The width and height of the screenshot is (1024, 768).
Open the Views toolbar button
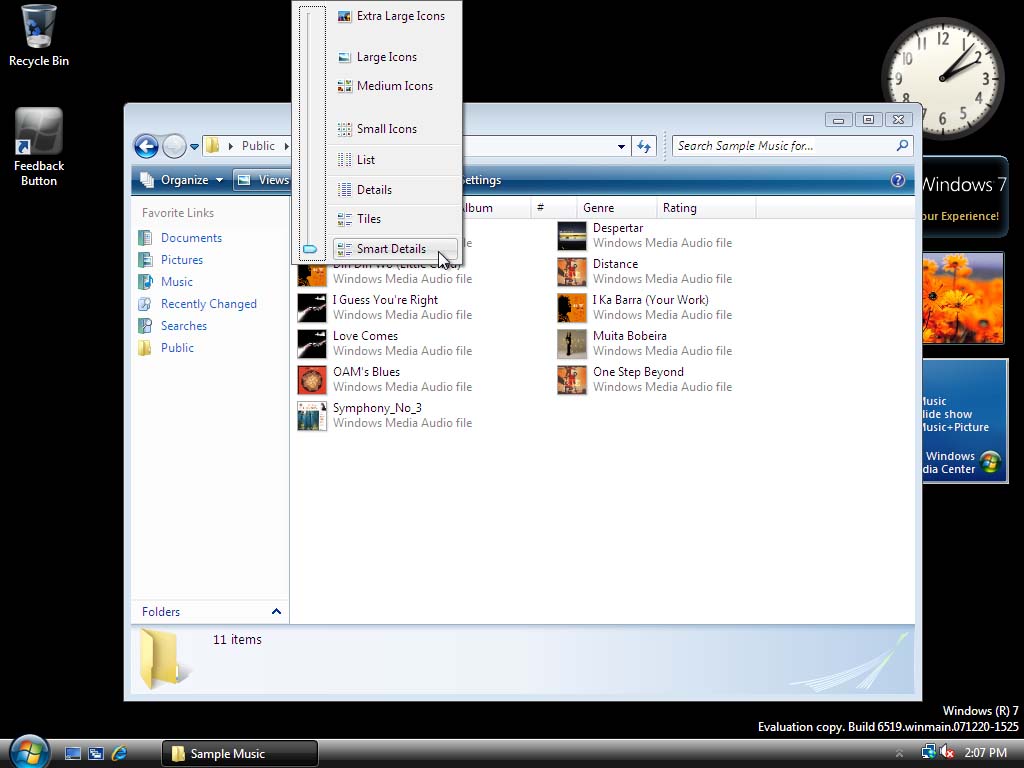(263, 180)
